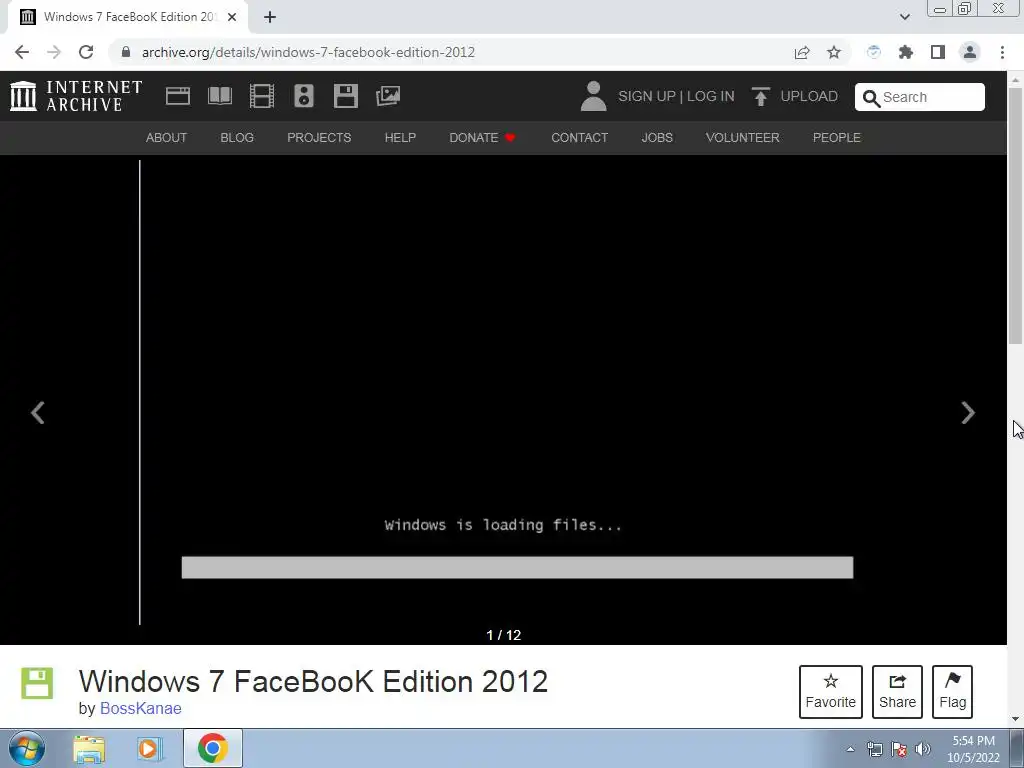Image resolution: width=1024 pixels, height=768 pixels.
Task: Expand the tab search dropdown arrow
Action: click(x=904, y=17)
